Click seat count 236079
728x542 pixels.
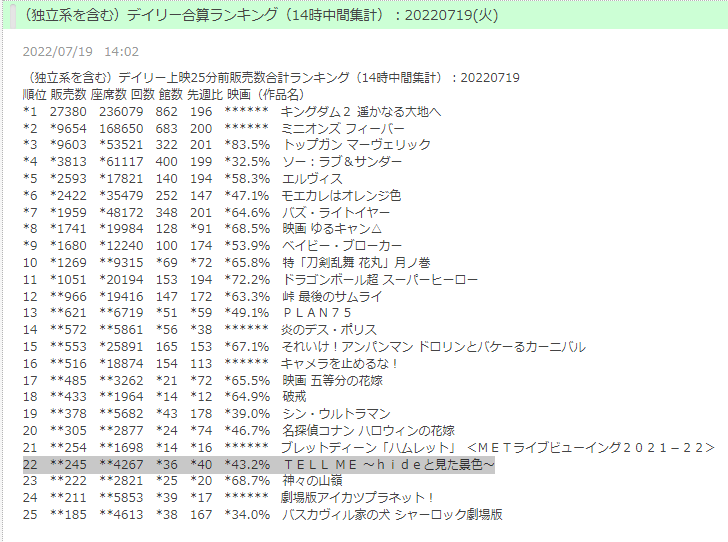point(121,112)
